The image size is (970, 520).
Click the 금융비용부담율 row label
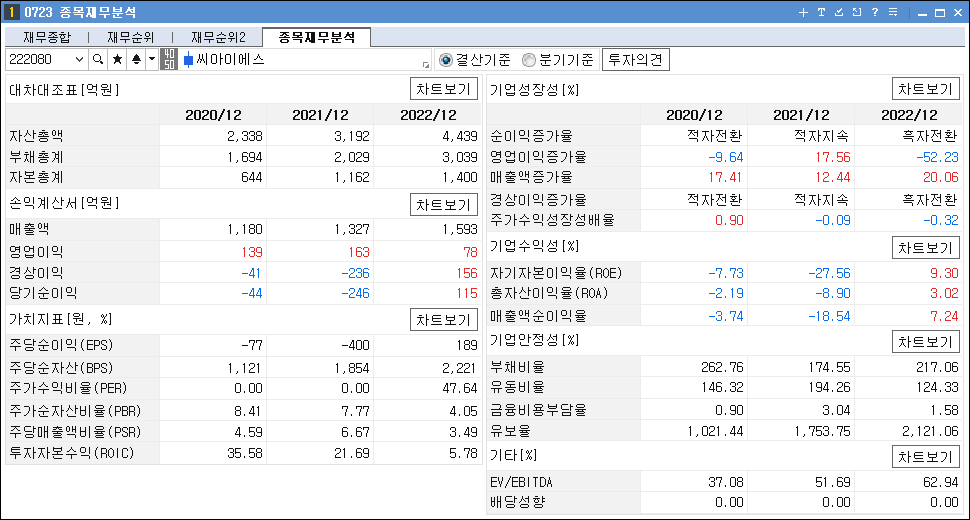(x=538, y=410)
